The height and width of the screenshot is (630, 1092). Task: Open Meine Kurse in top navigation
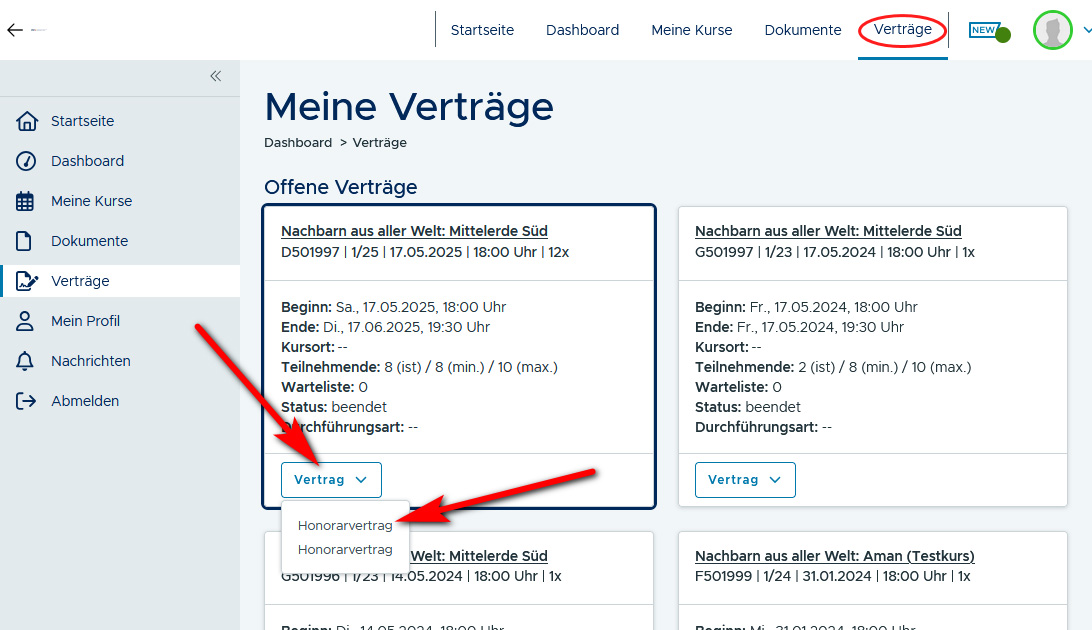pyautogui.click(x=692, y=30)
